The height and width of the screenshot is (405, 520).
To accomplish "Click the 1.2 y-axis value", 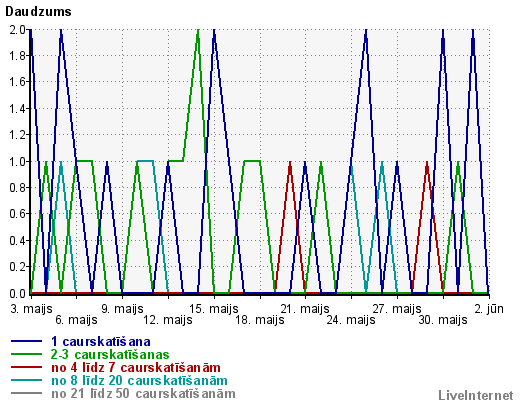I will click(18, 135).
